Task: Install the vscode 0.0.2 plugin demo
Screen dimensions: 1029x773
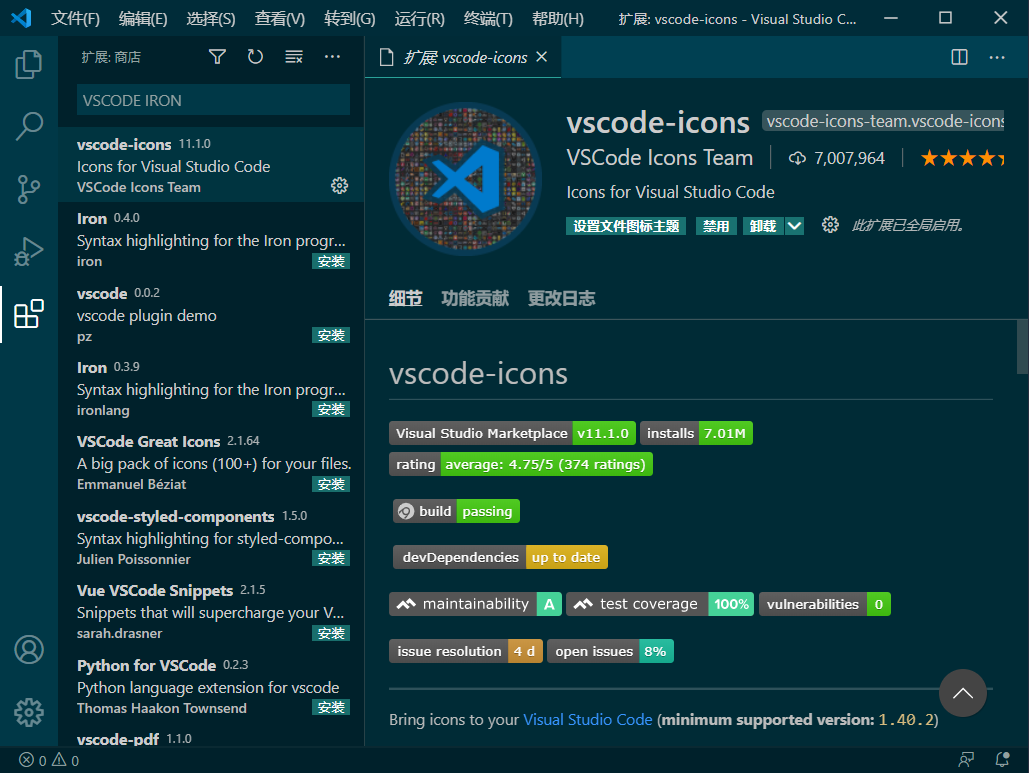Action: (x=331, y=335)
